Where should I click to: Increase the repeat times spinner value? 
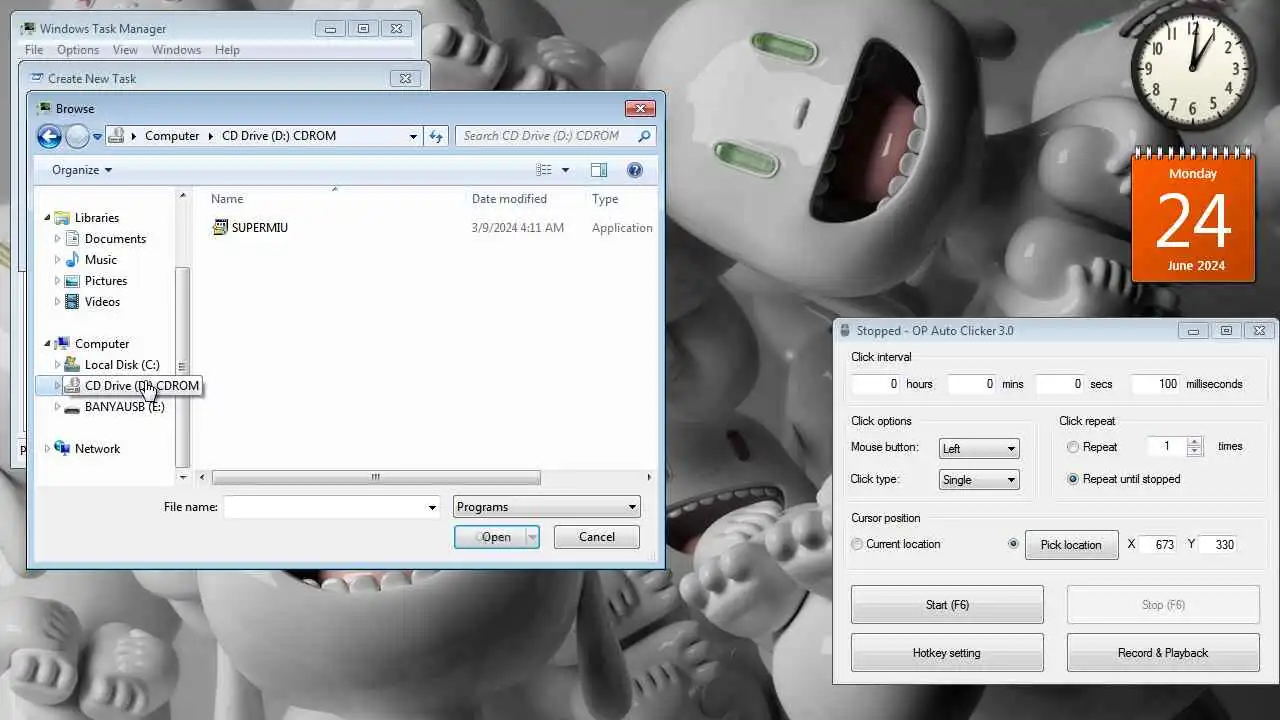(1195, 442)
